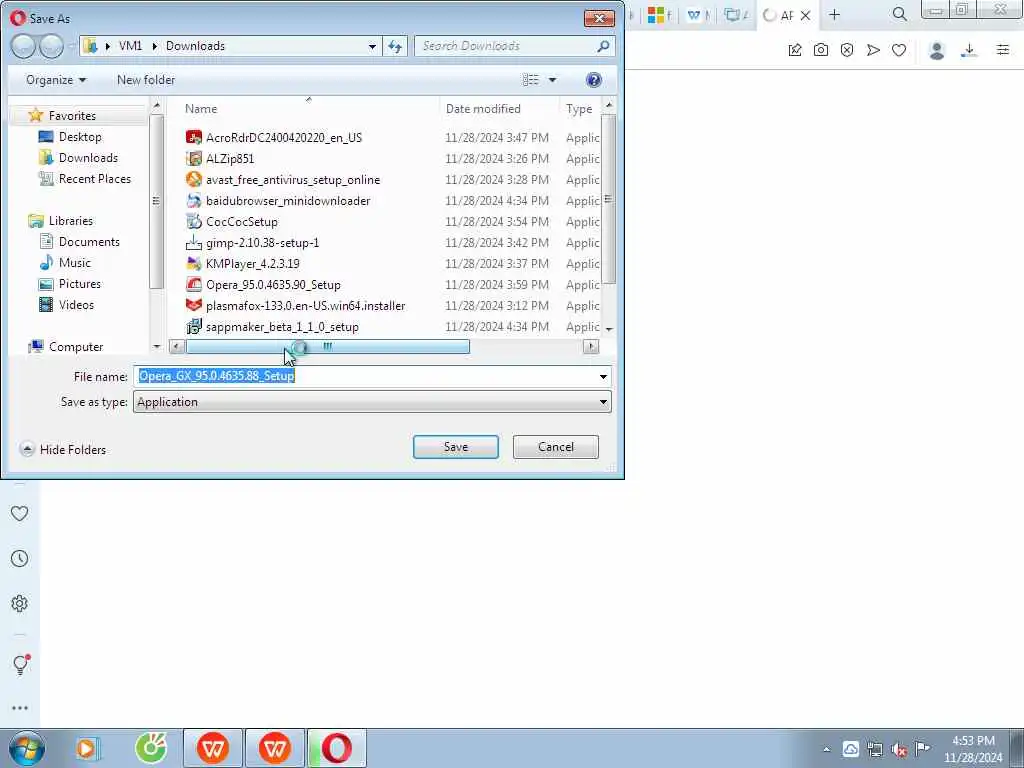The image size is (1024, 768).
Task: Click Opera profile account icon
Action: click(936, 50)
